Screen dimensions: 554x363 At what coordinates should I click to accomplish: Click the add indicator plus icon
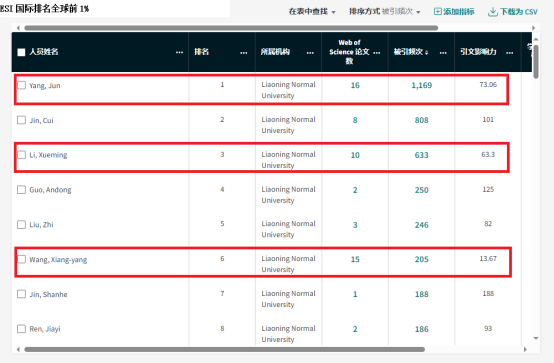pos(437,12)
